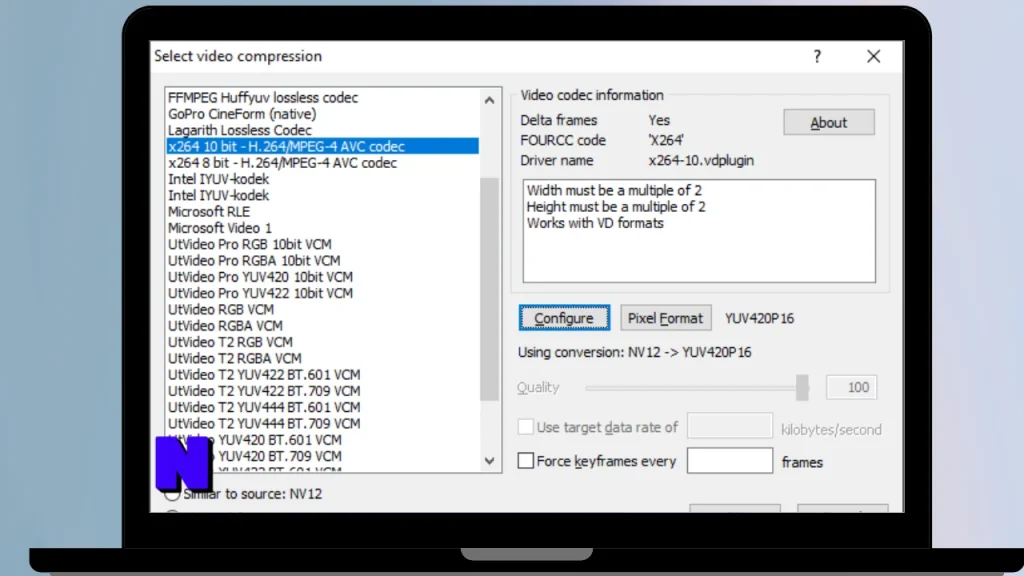Click the 'X264' FOURCC code value
1024x576 pixels.
point(666,140)
